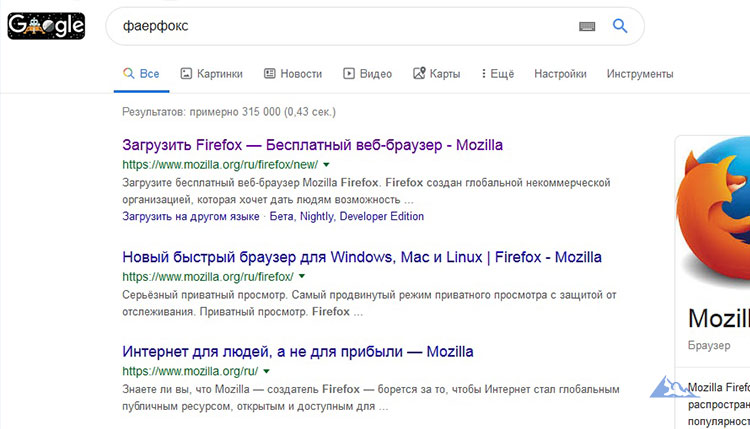Open result Интернет для людей, а не для прибыли
The width and height of the screenshot is (750, 429).
coord(298,352)
